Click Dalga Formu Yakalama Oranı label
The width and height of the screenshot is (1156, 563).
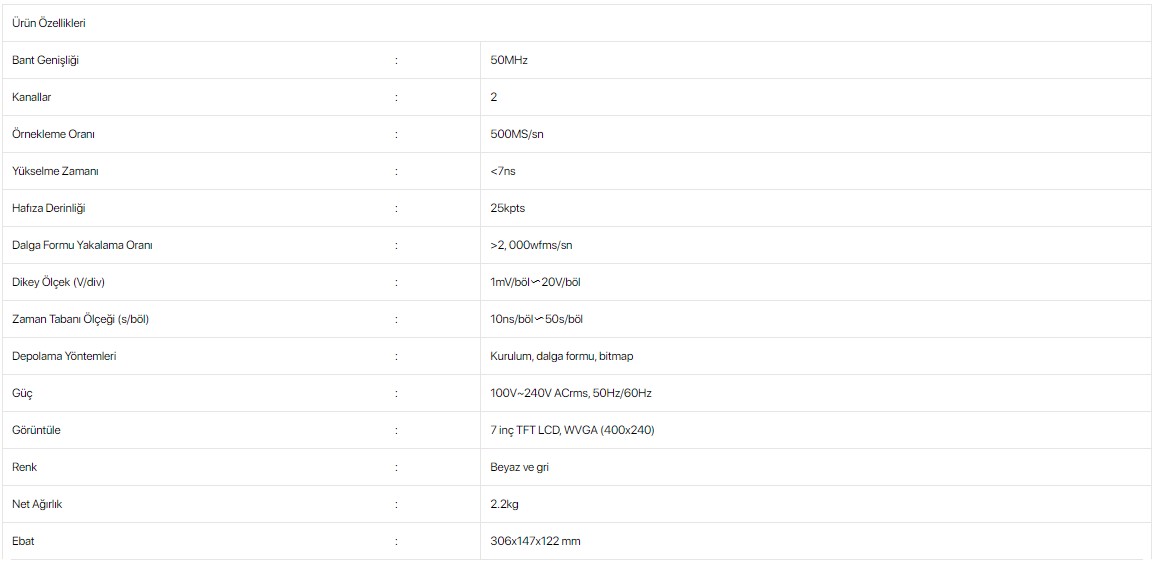82,245
